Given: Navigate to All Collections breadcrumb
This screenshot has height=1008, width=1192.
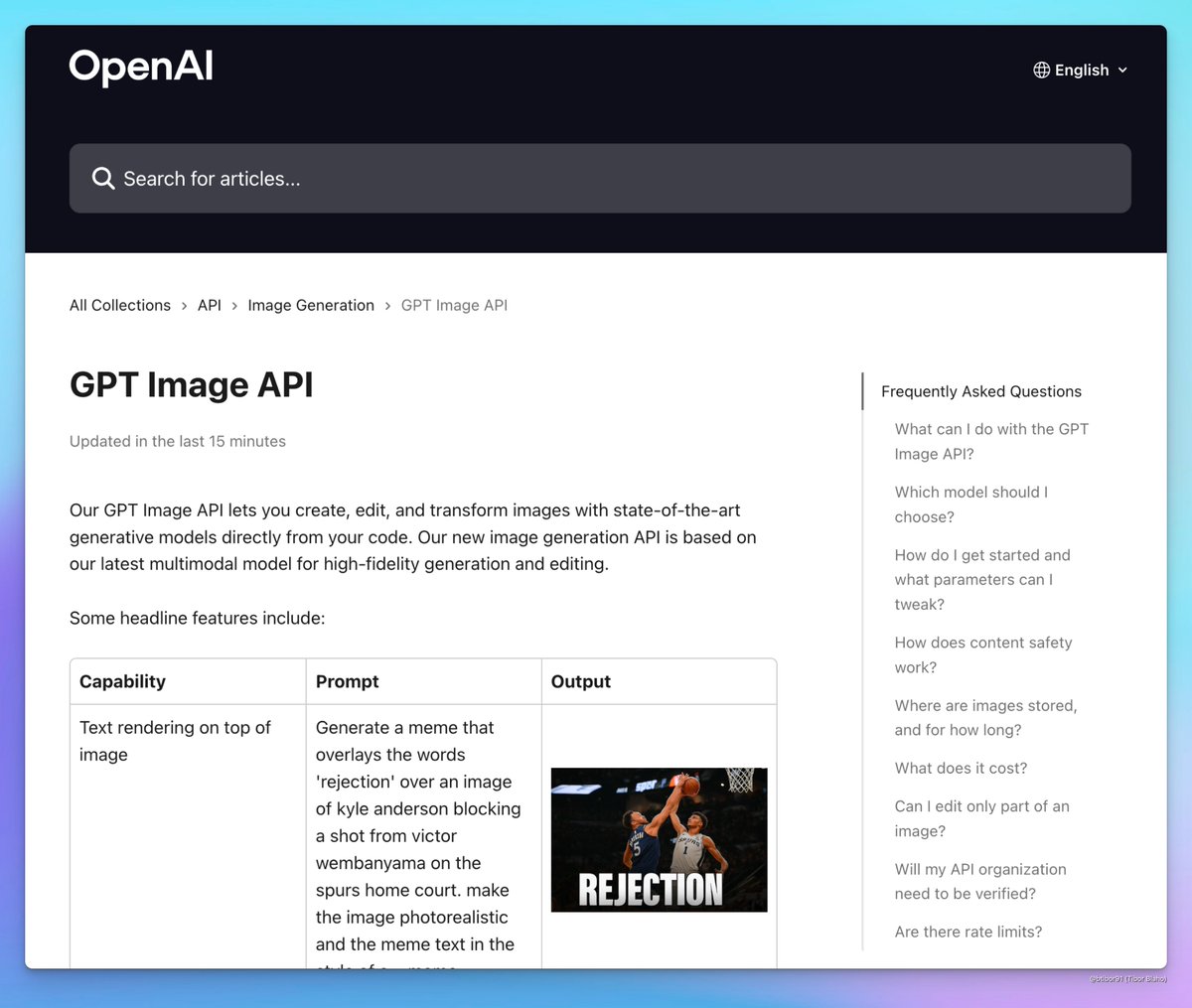Looking at the screenshot, I should tap(119, 305).
